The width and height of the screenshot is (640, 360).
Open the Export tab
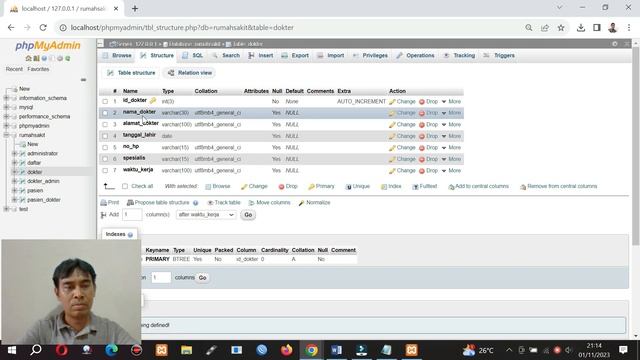[295, 56]
